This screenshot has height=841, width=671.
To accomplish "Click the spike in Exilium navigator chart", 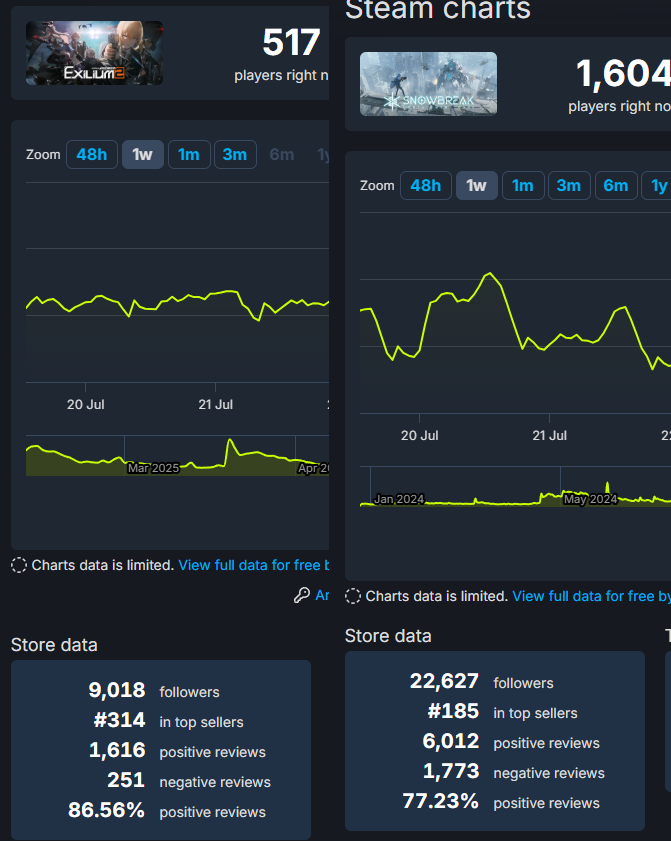I will click(x=230, y=440).
